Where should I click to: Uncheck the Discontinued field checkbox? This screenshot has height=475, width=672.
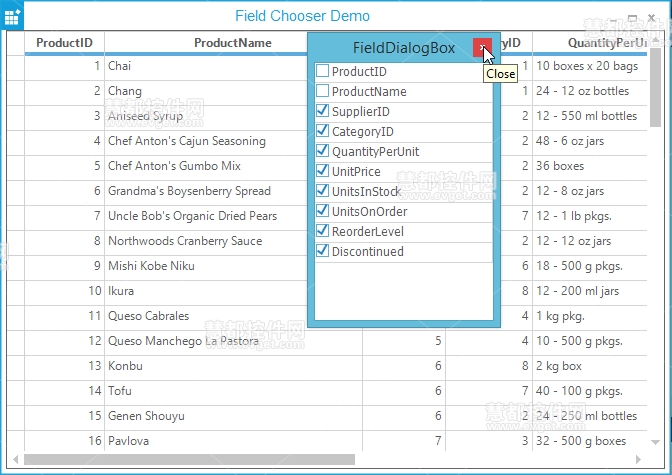(x=322, y=251)
